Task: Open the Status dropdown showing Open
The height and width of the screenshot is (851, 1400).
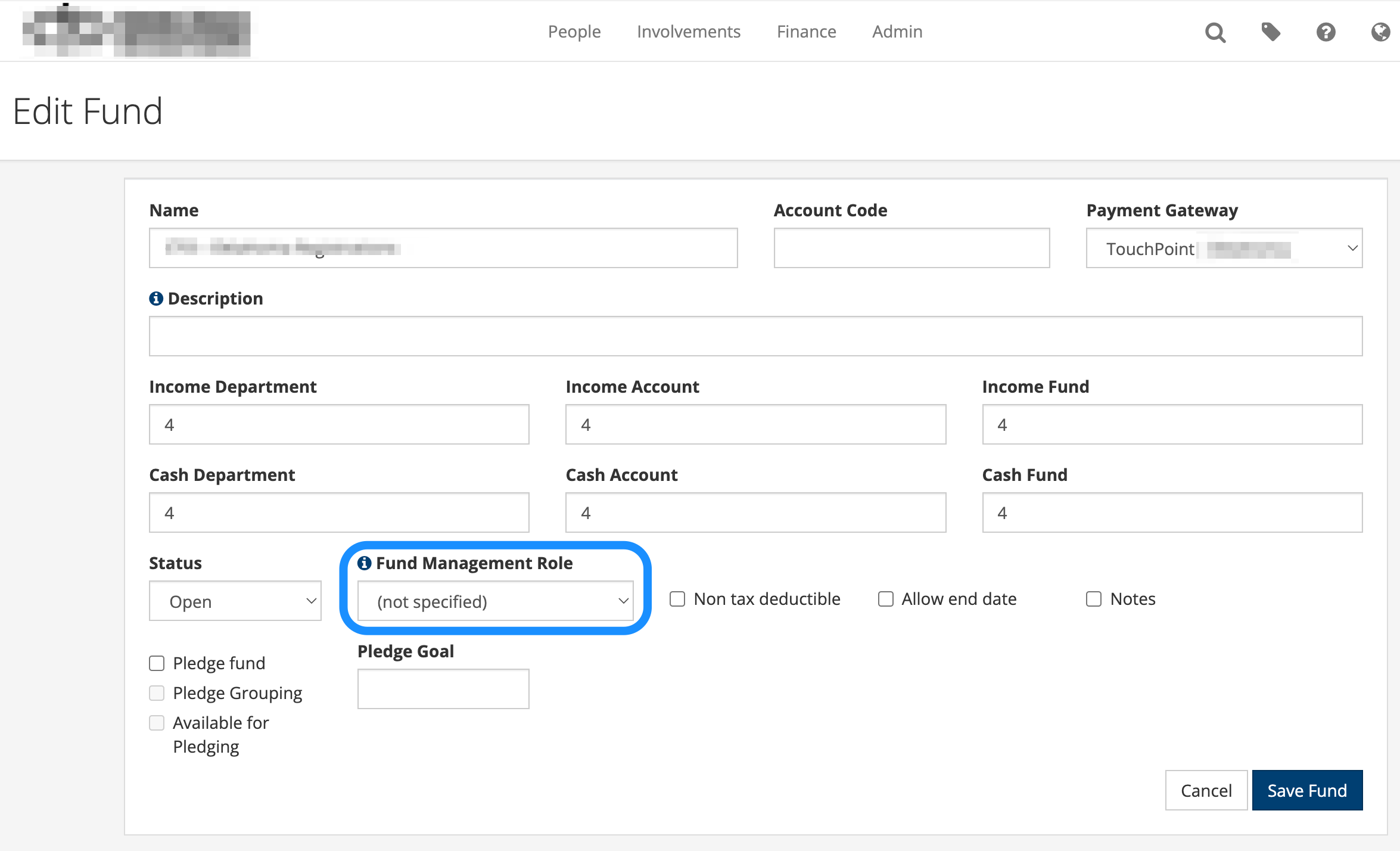Action: coord(235,601)
